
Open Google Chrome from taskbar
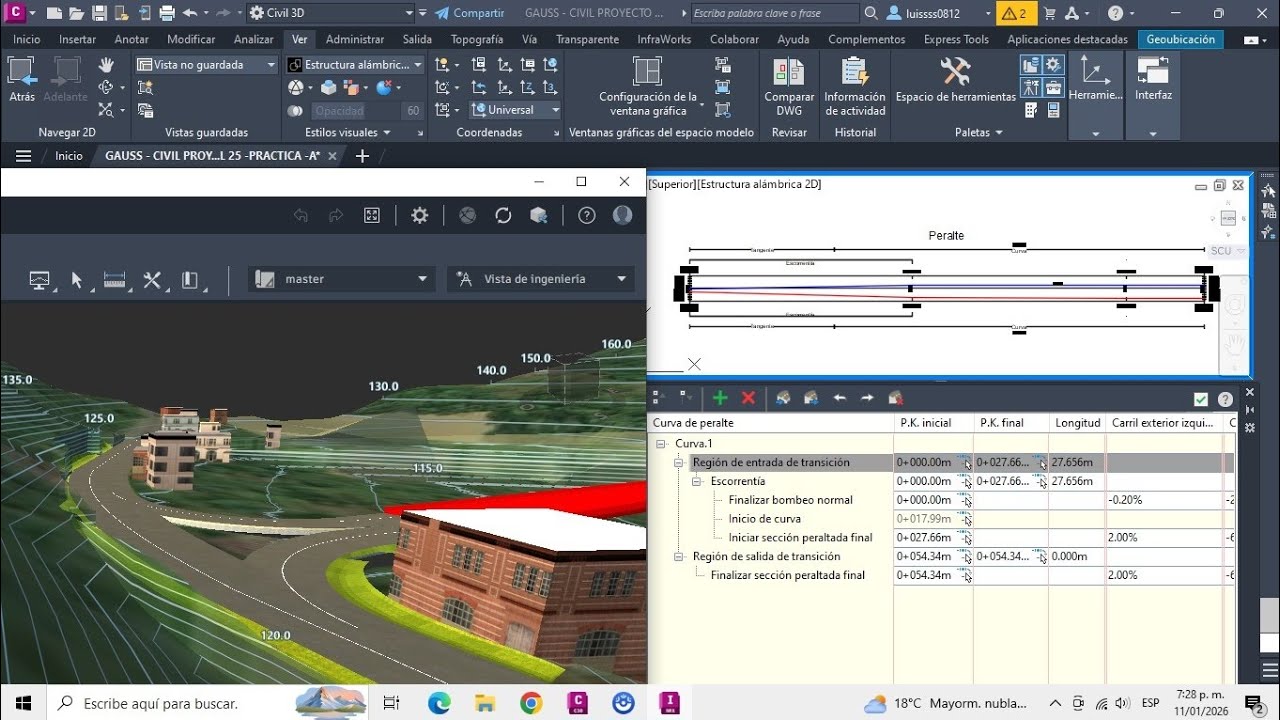tap(531, 703)
